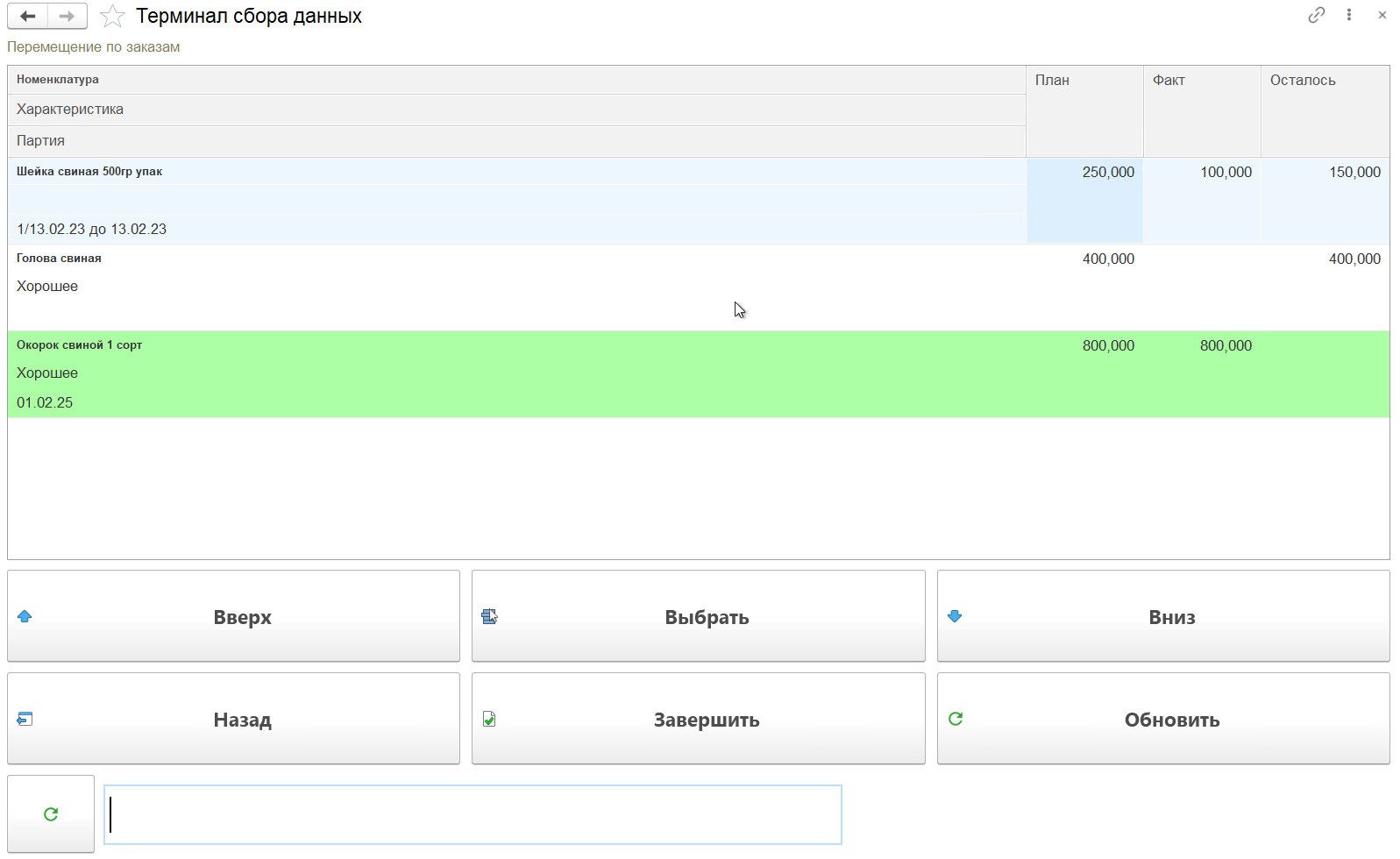Image resolution: width=1400 pixels, height=859 pixels.
Task: Copy link using the chain icon
Action: click(1316, 15)
